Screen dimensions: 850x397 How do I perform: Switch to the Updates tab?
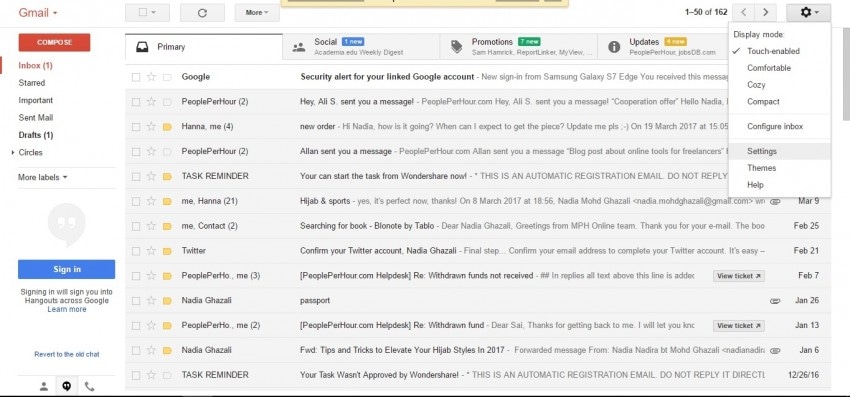point(663,47)
